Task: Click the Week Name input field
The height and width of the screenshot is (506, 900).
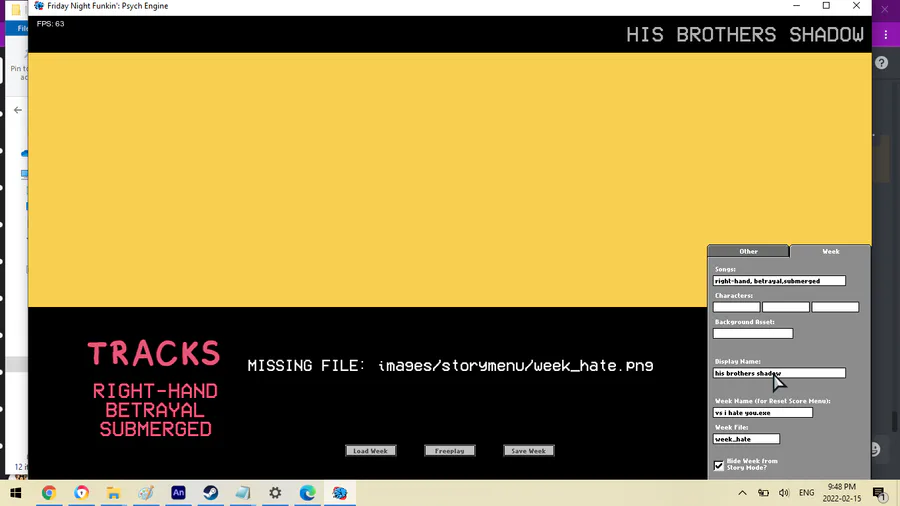Action: pyautogui.click(x=762, y=412)
